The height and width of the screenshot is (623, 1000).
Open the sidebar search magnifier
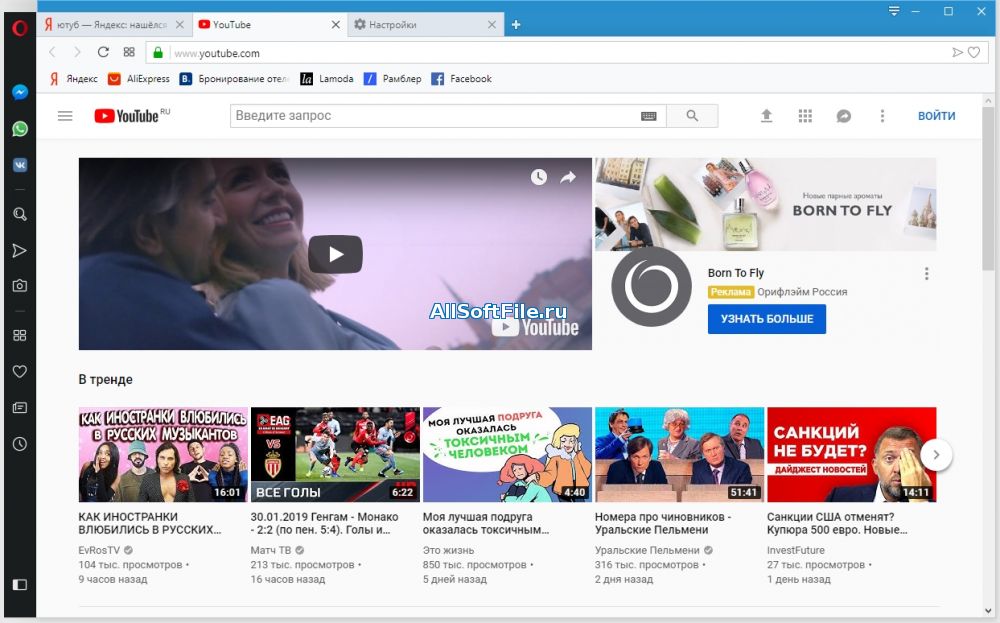pos(20,214)
